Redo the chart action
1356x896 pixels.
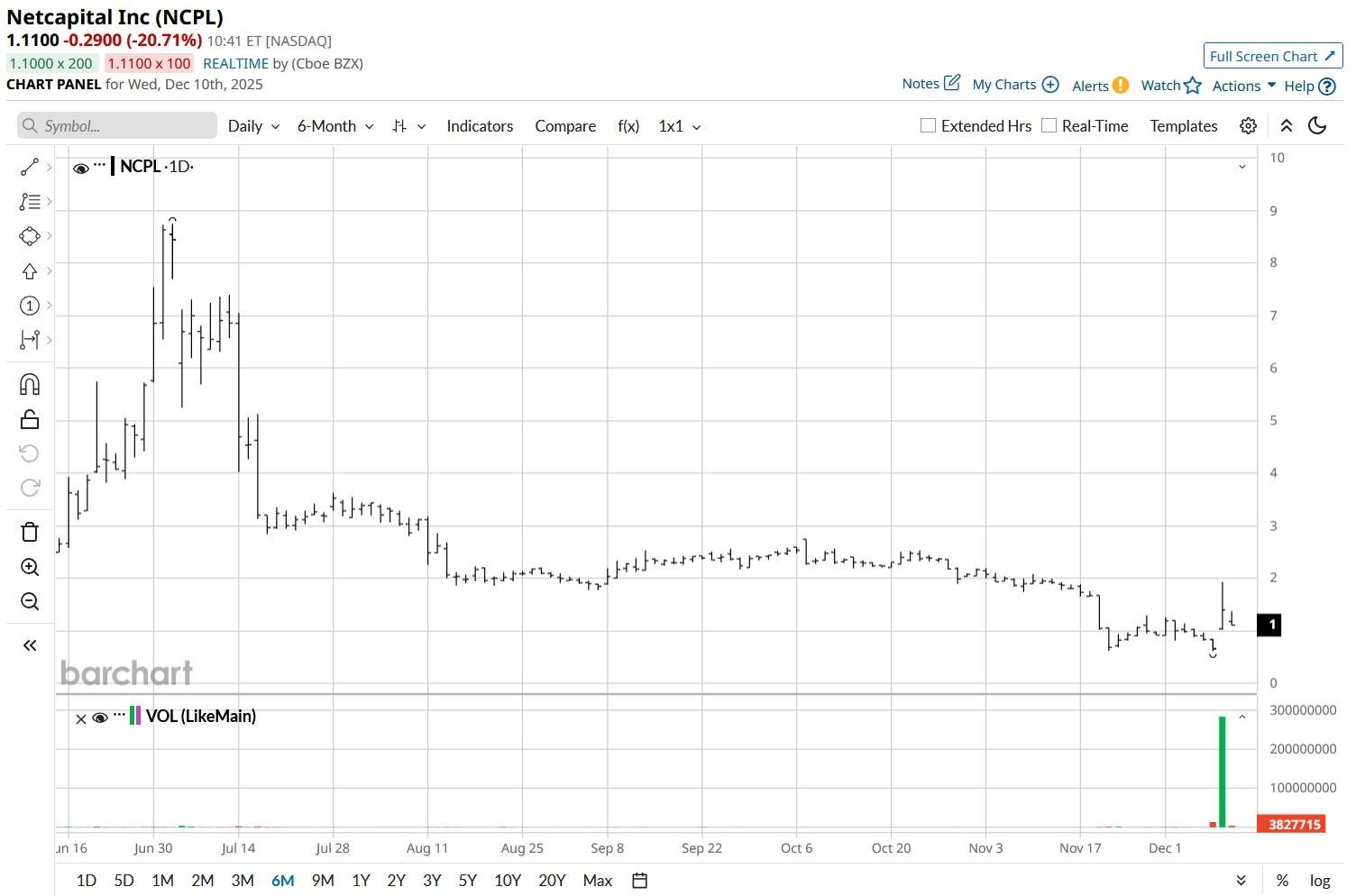coord(30,487)
